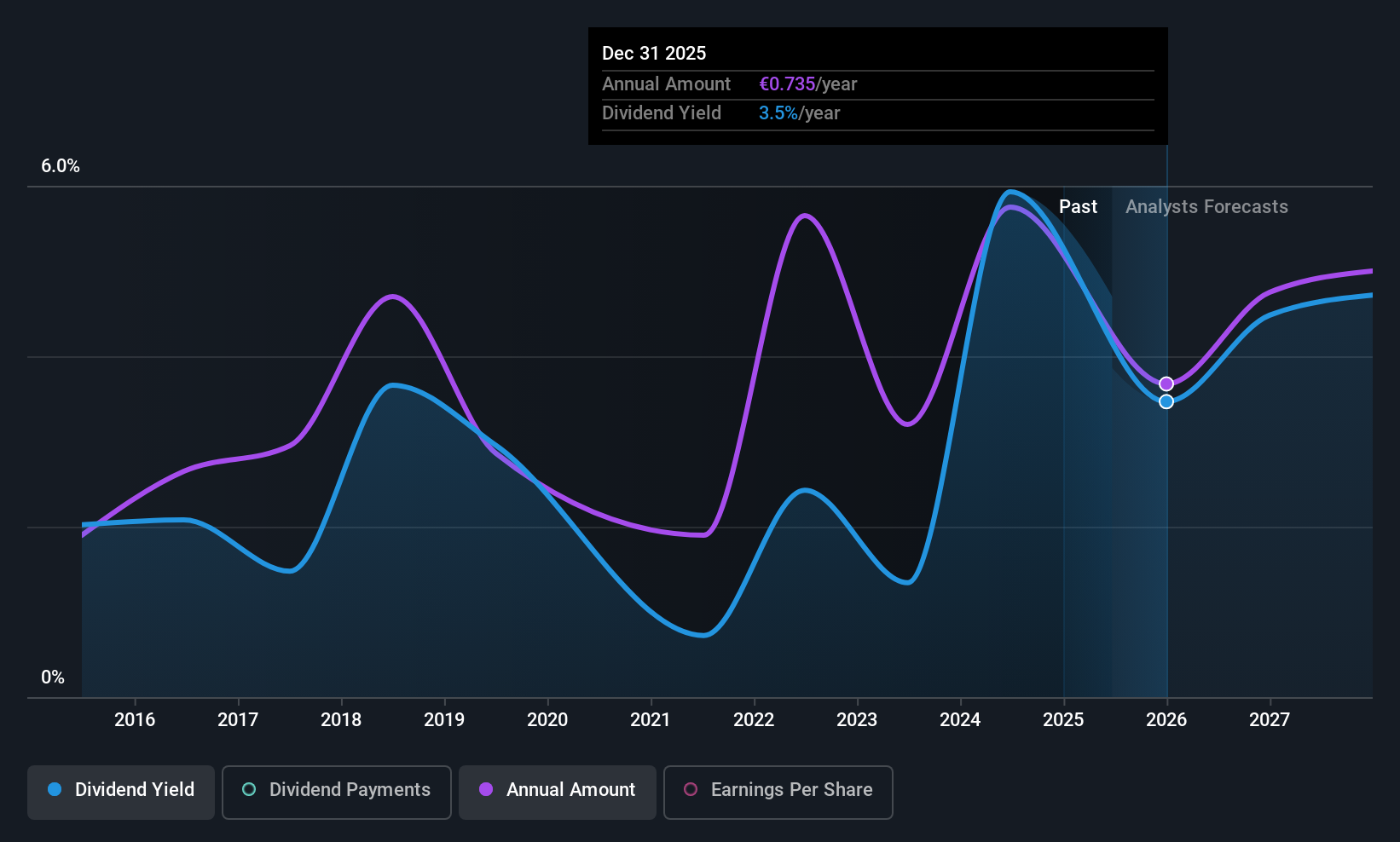This screenshot has height=842, width=1400.
Task: Click the teal Dividend Payments legend circle
Action: [x=249, y=789]
